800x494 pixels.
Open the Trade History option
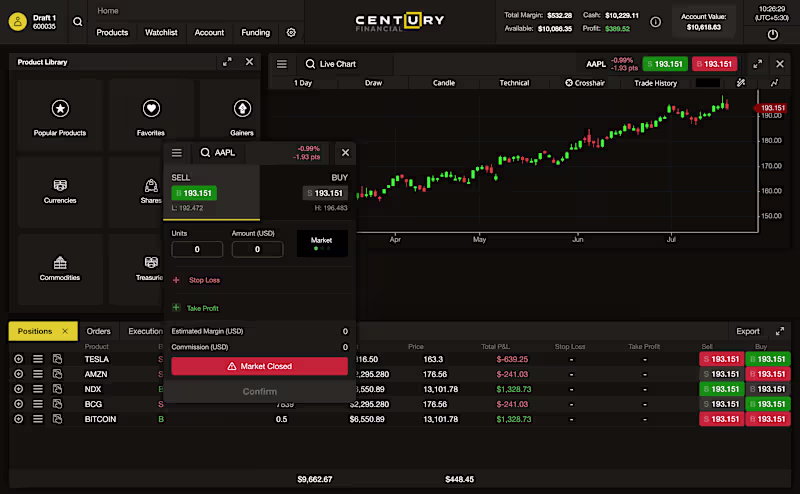click(x=656, y=83)
